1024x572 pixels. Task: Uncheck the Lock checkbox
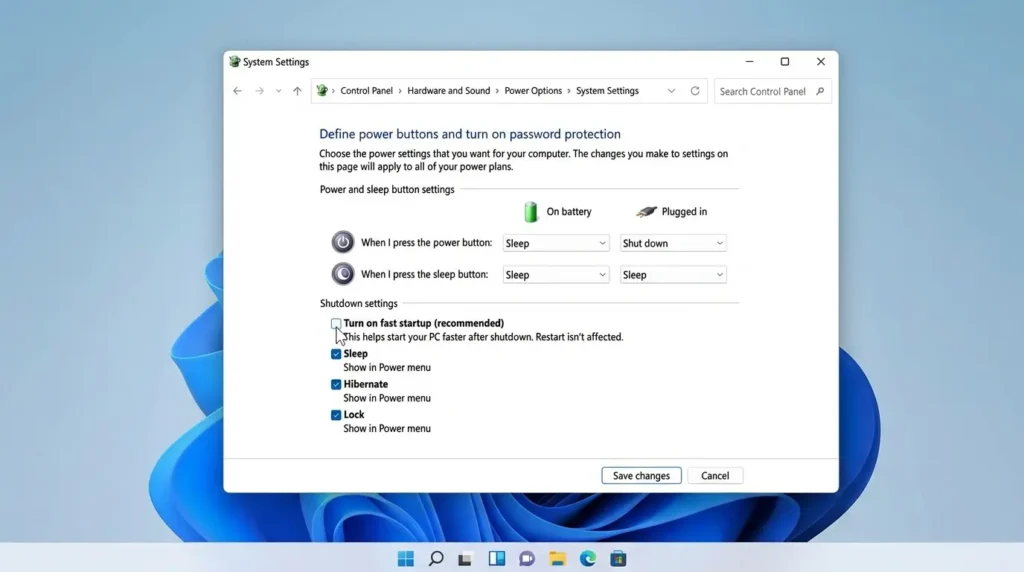click(336, 415)
